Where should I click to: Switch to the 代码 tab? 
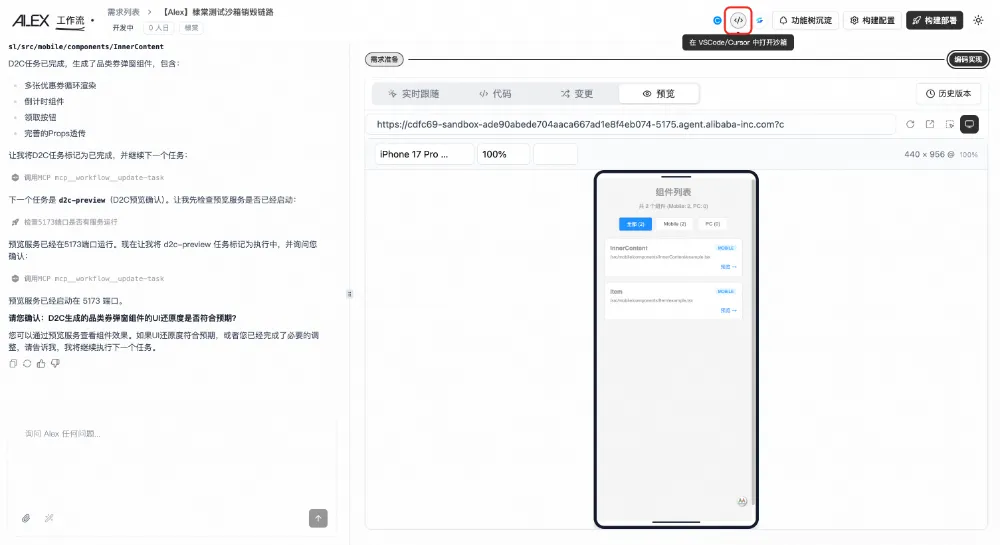click(496, 94)
